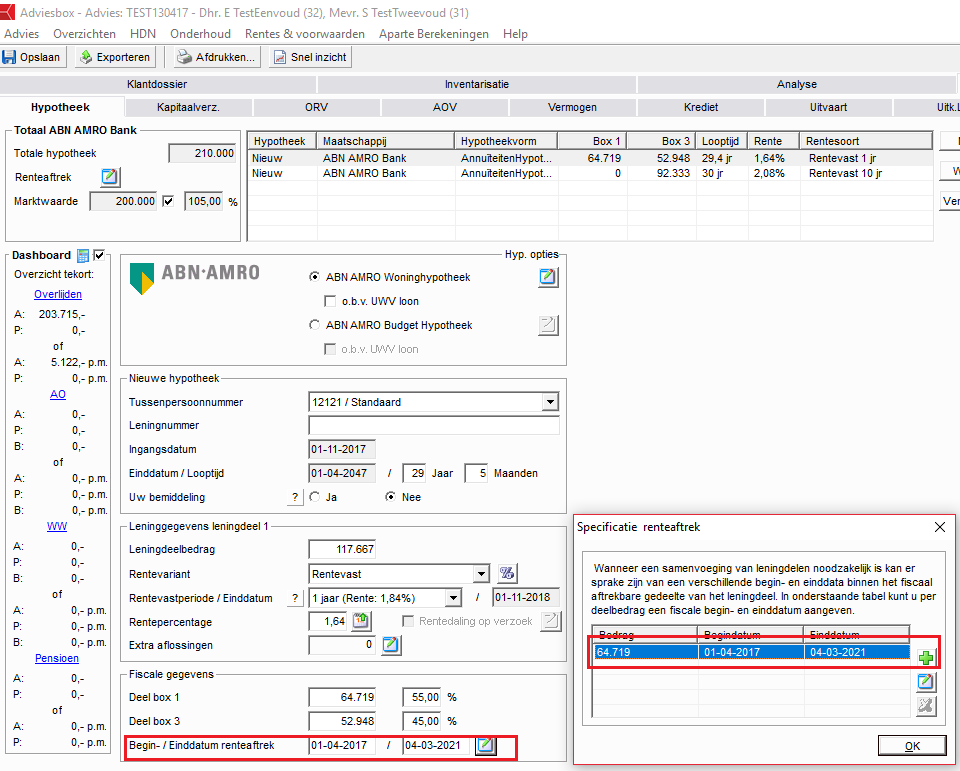Switch to the Kapitaalverz. tab
Image resolution: width=960 pixels, height=771 pixels.
click(x=189, y=107)
